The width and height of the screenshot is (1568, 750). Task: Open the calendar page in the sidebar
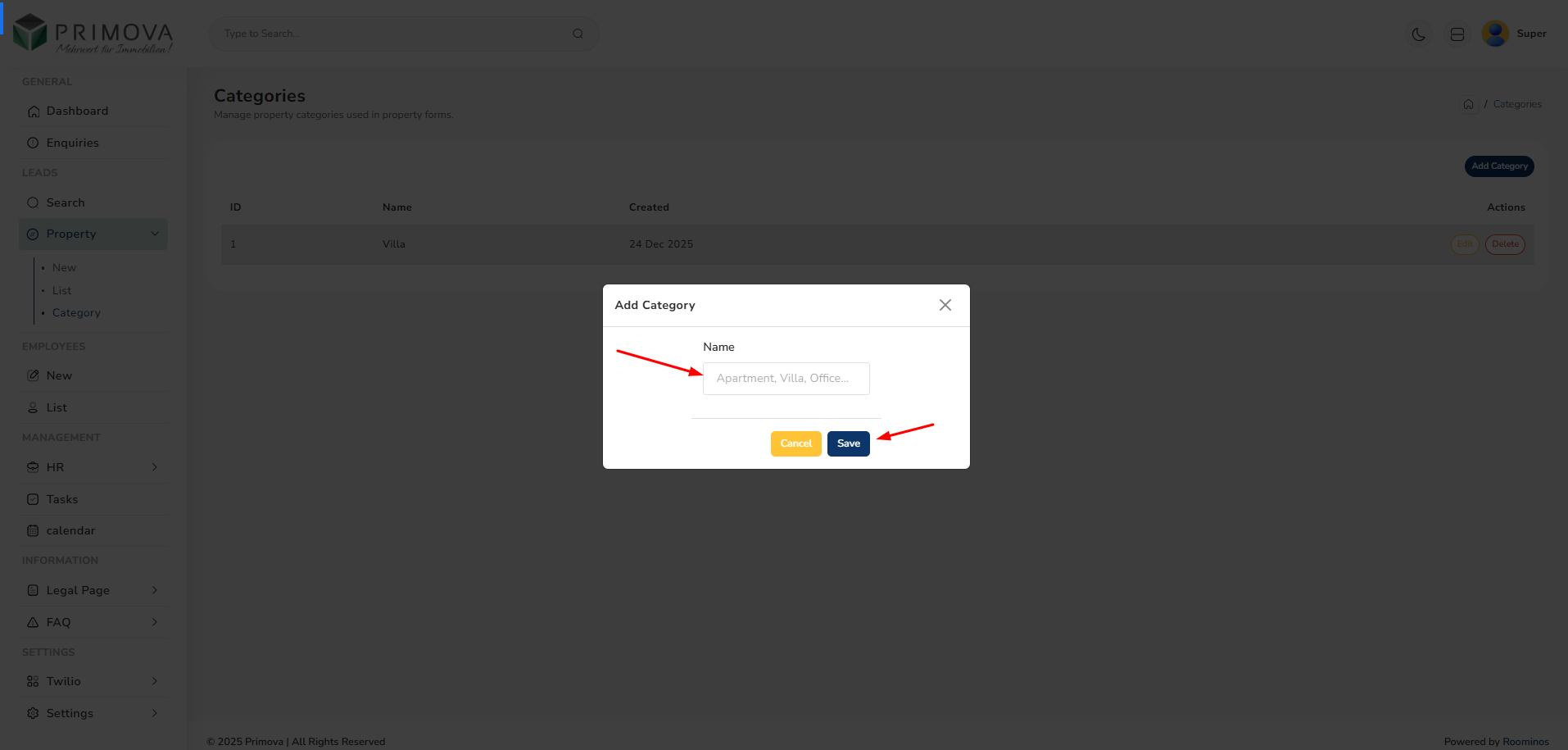pyautogui.click(x=70, y=531)
